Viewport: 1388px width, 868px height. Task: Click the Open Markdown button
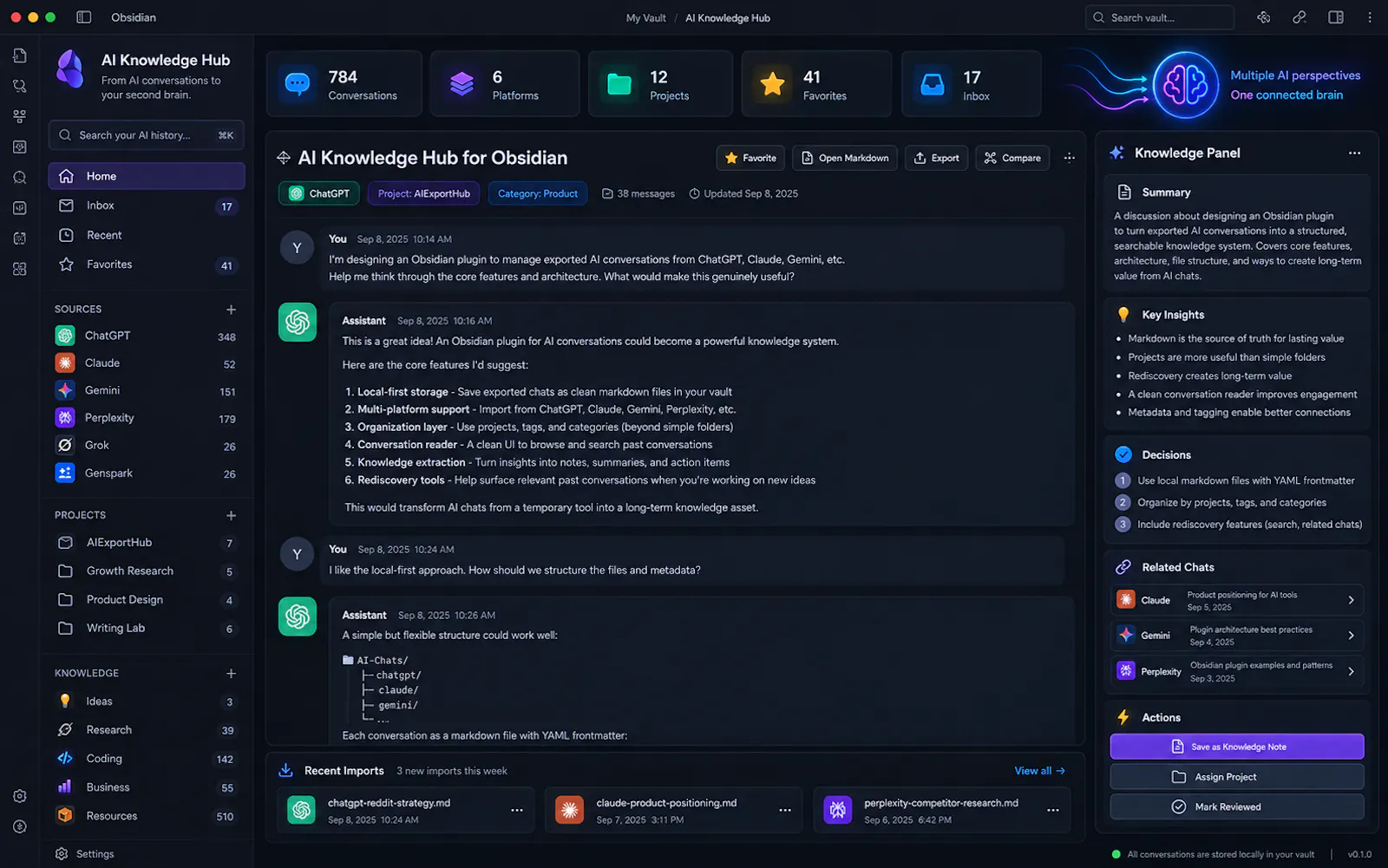[x=845, y=158]
